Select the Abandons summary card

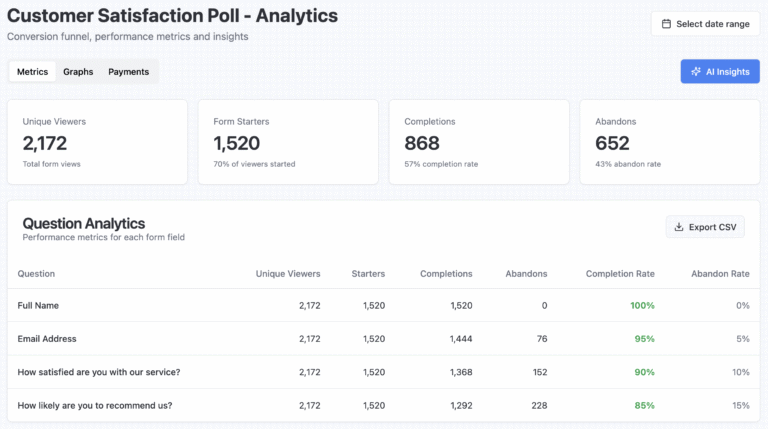tap(669, 141)
